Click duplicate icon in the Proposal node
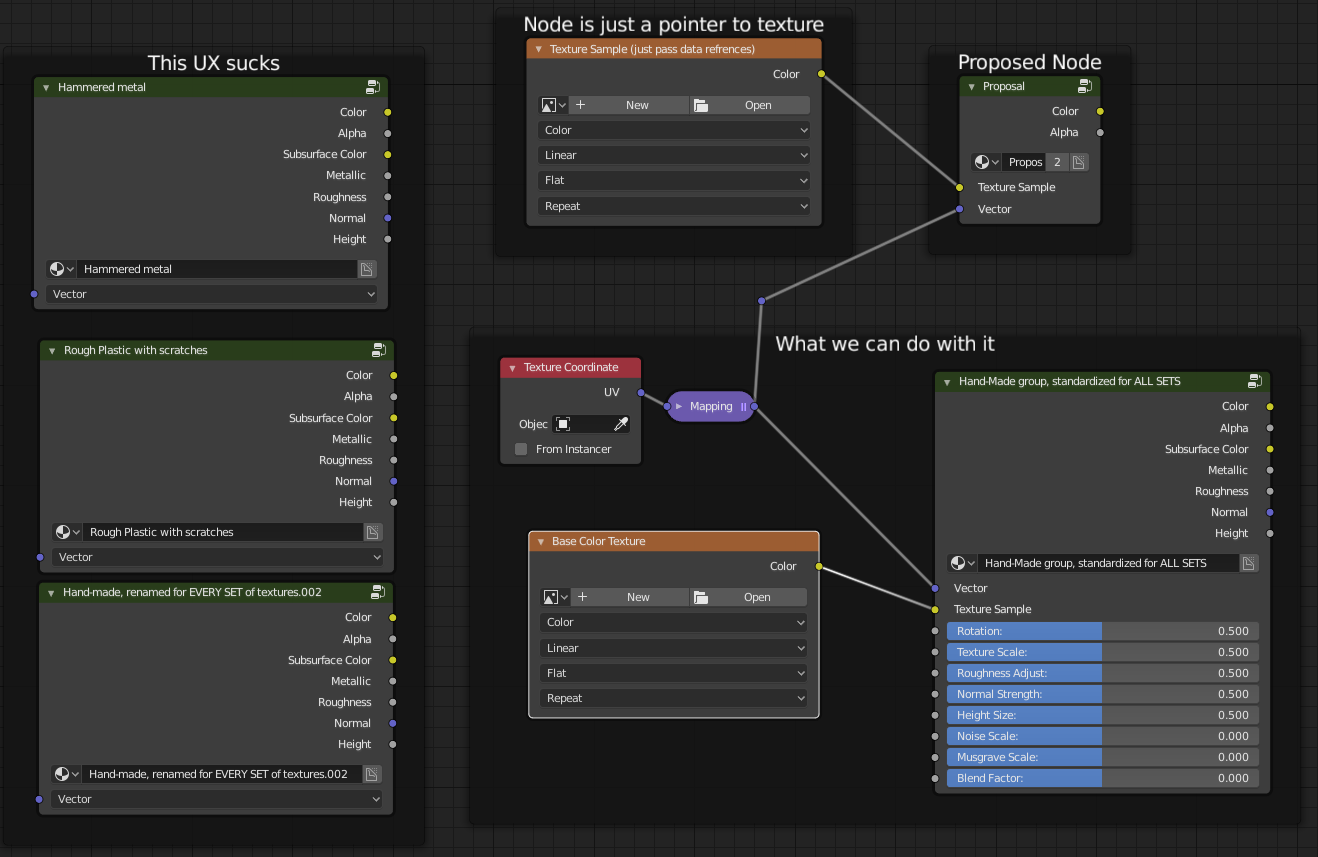 [x=1079, y=162]
